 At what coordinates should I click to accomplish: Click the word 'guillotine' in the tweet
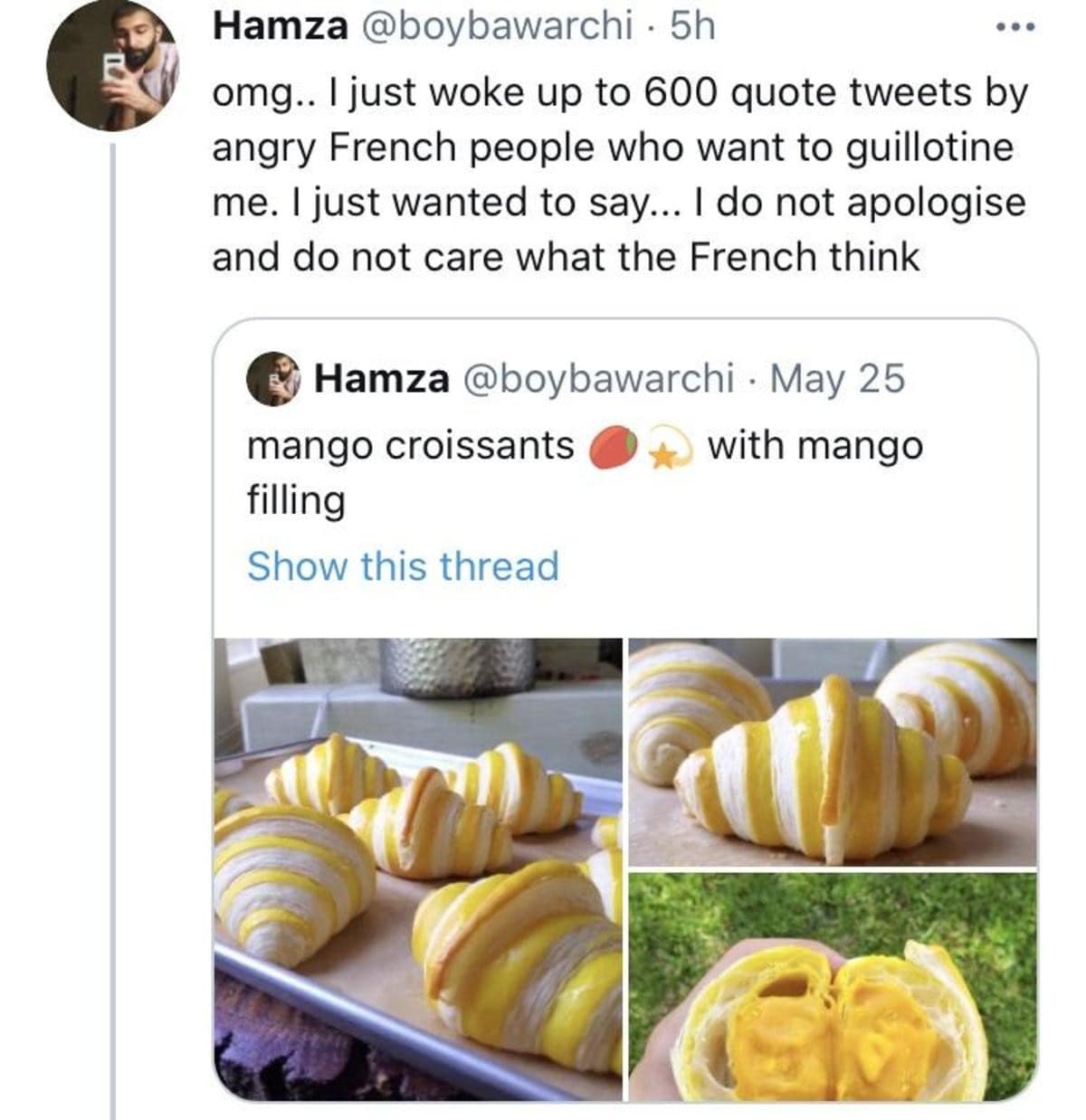pyautogui.click(x=929, y=147)
